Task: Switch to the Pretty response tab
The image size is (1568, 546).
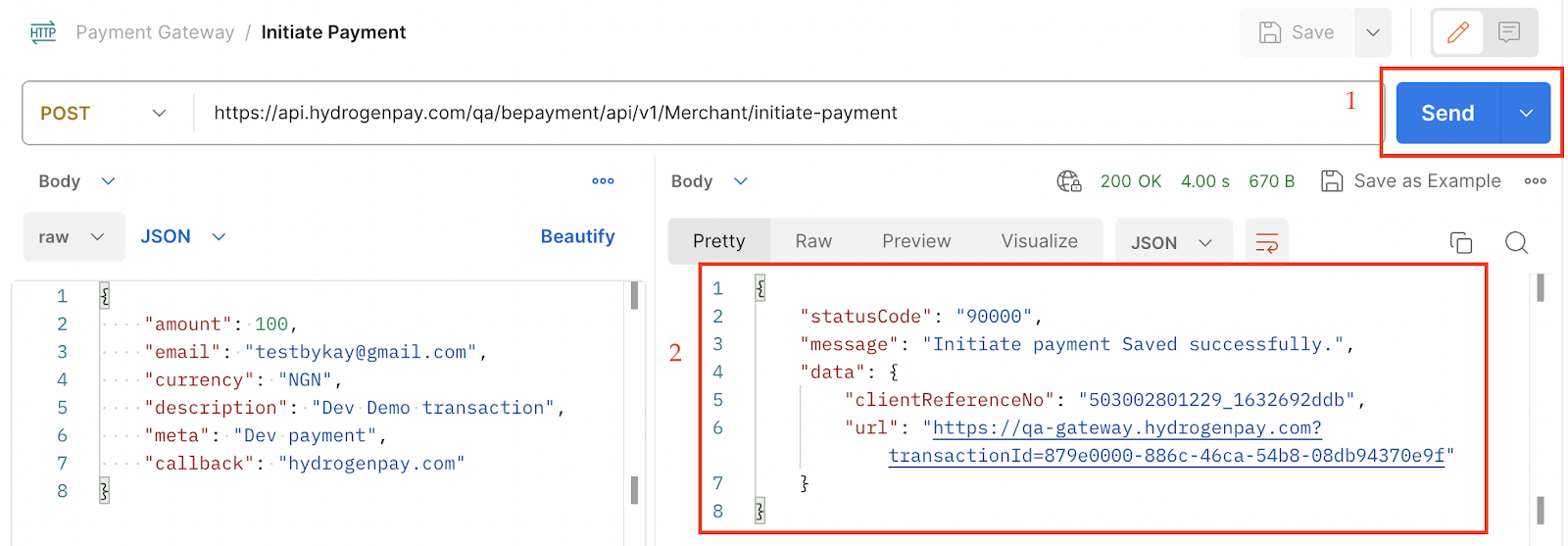Action: tap(719, 241)
